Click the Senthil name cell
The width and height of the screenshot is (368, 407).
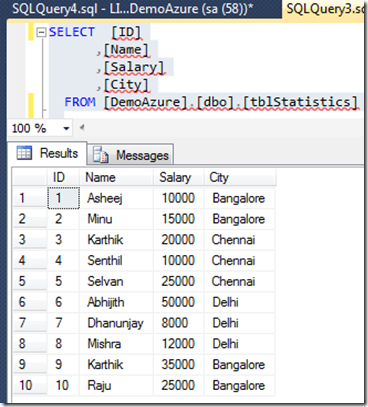[x=116, y=261]
